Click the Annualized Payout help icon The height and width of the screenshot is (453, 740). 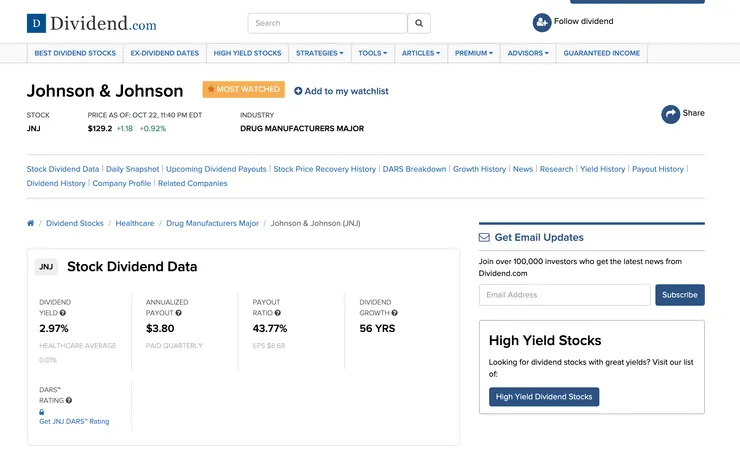tap(178, 313)
